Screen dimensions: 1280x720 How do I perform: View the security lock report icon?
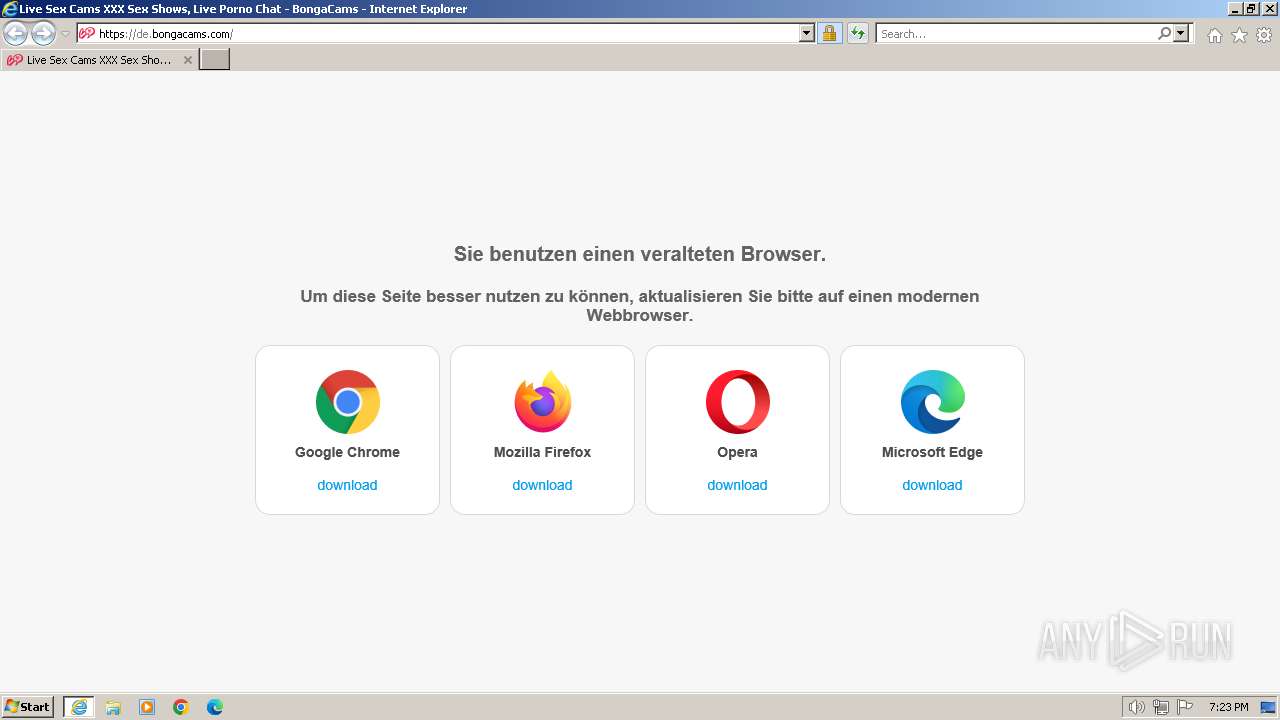tap(829, 33)
